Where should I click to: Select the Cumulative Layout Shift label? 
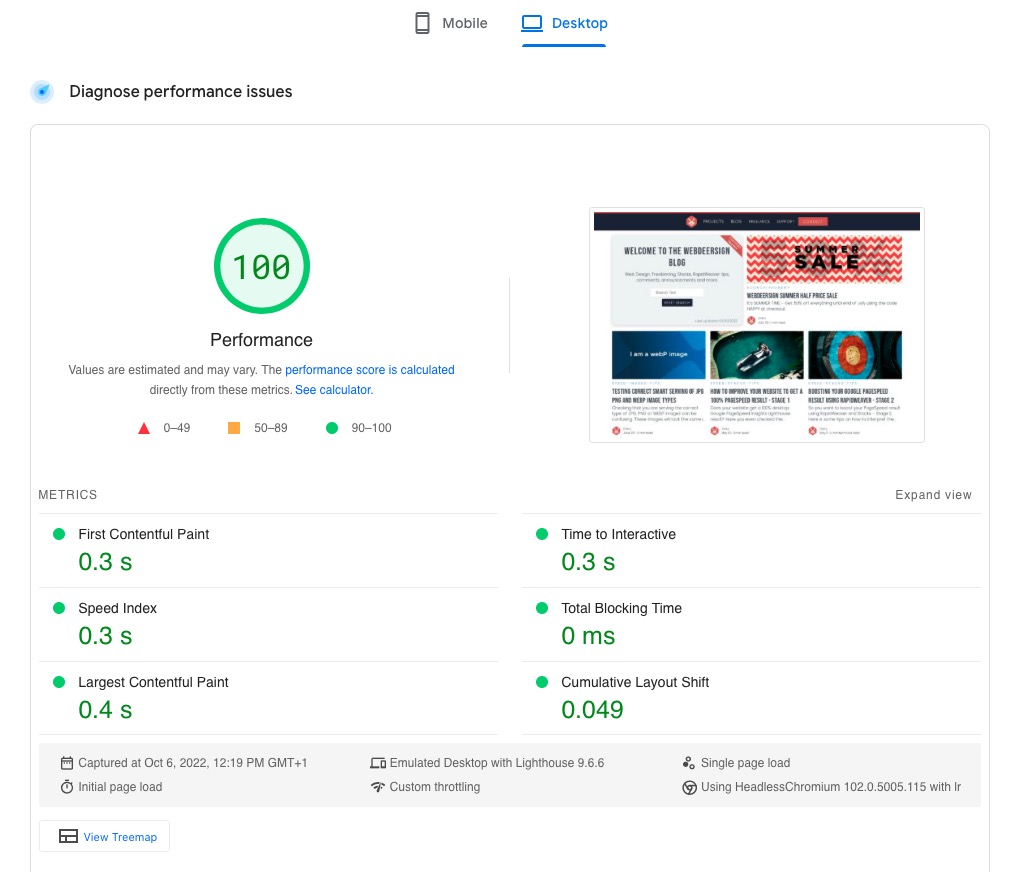(635, 682)
